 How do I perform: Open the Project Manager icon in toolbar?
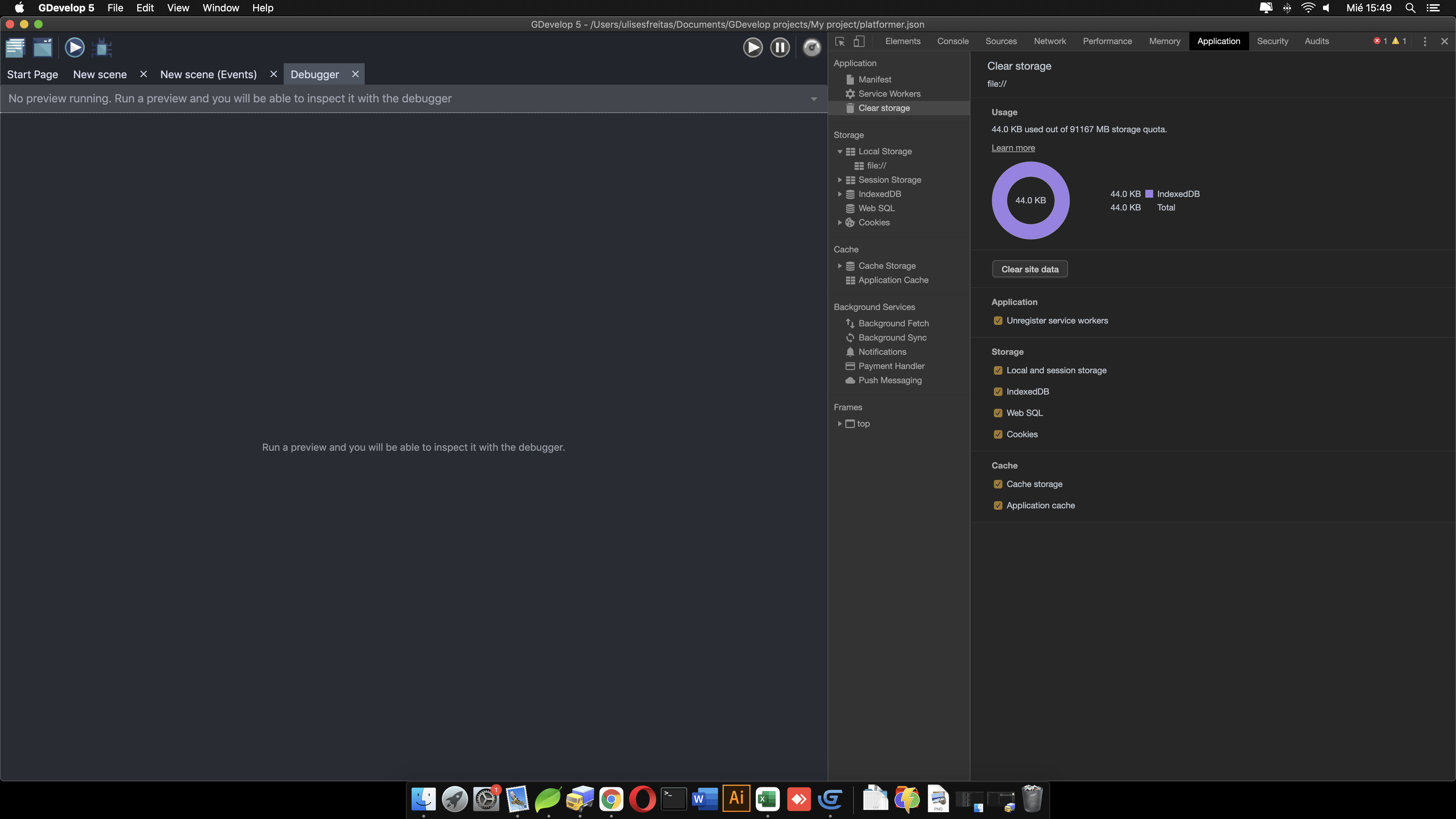[x=15, y=48]
